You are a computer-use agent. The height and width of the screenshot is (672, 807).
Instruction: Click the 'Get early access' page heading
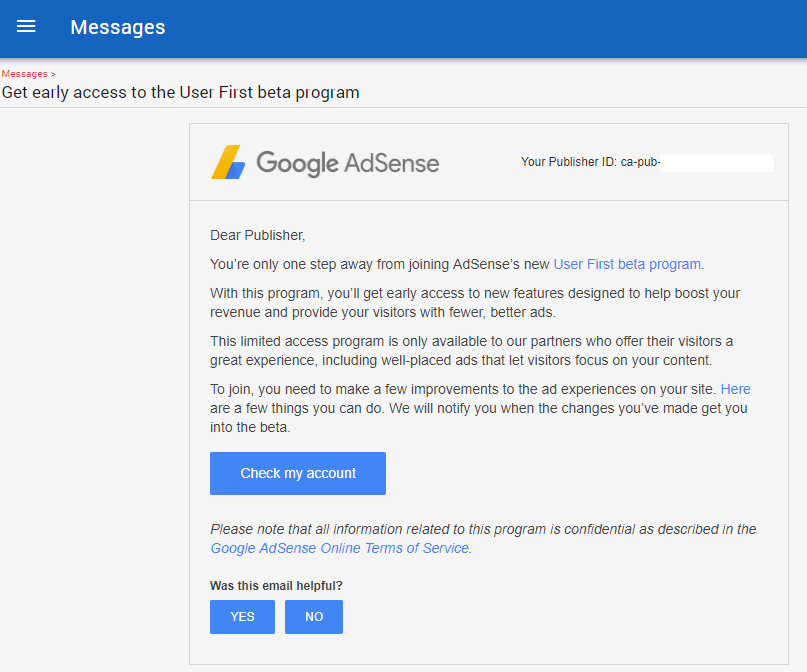click(x=180, y=93)
